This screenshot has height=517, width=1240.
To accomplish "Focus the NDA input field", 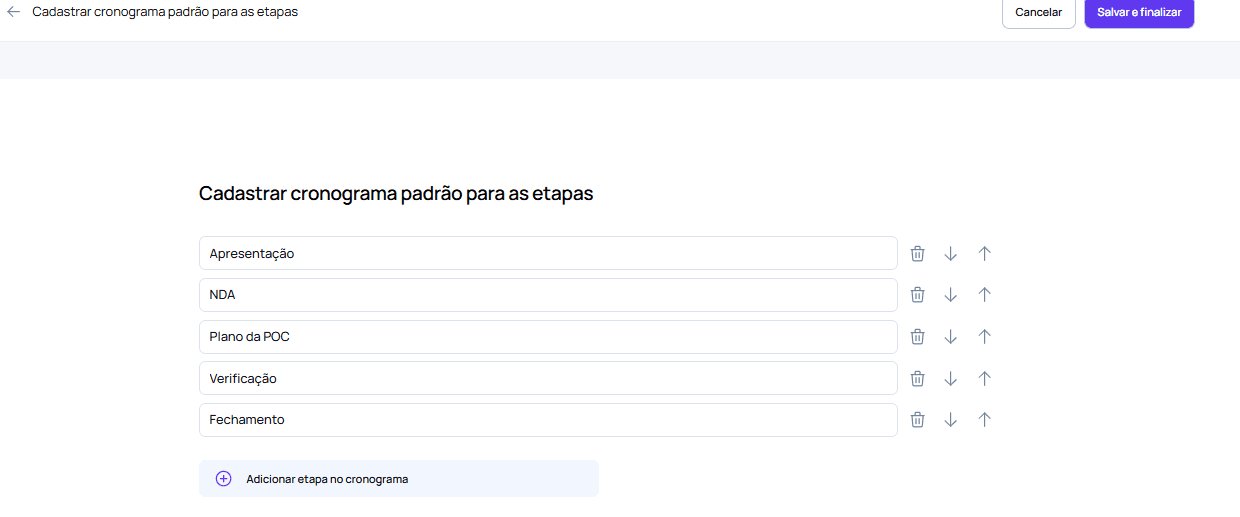I will point(548,295).
